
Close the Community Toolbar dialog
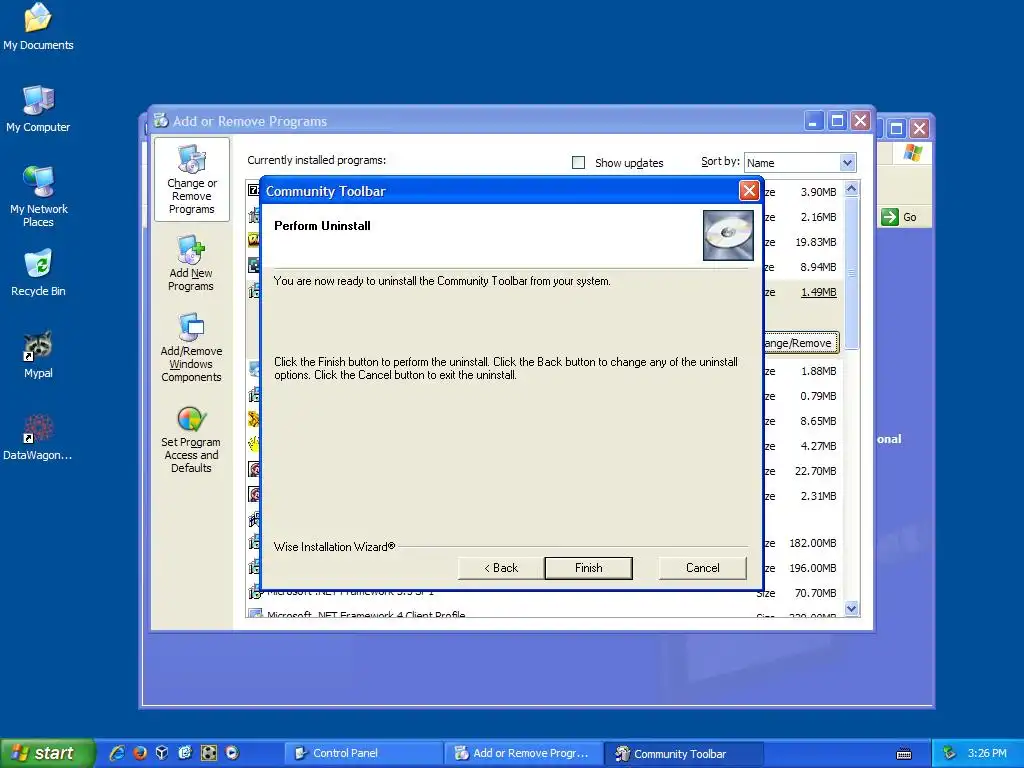click(749, 191)
